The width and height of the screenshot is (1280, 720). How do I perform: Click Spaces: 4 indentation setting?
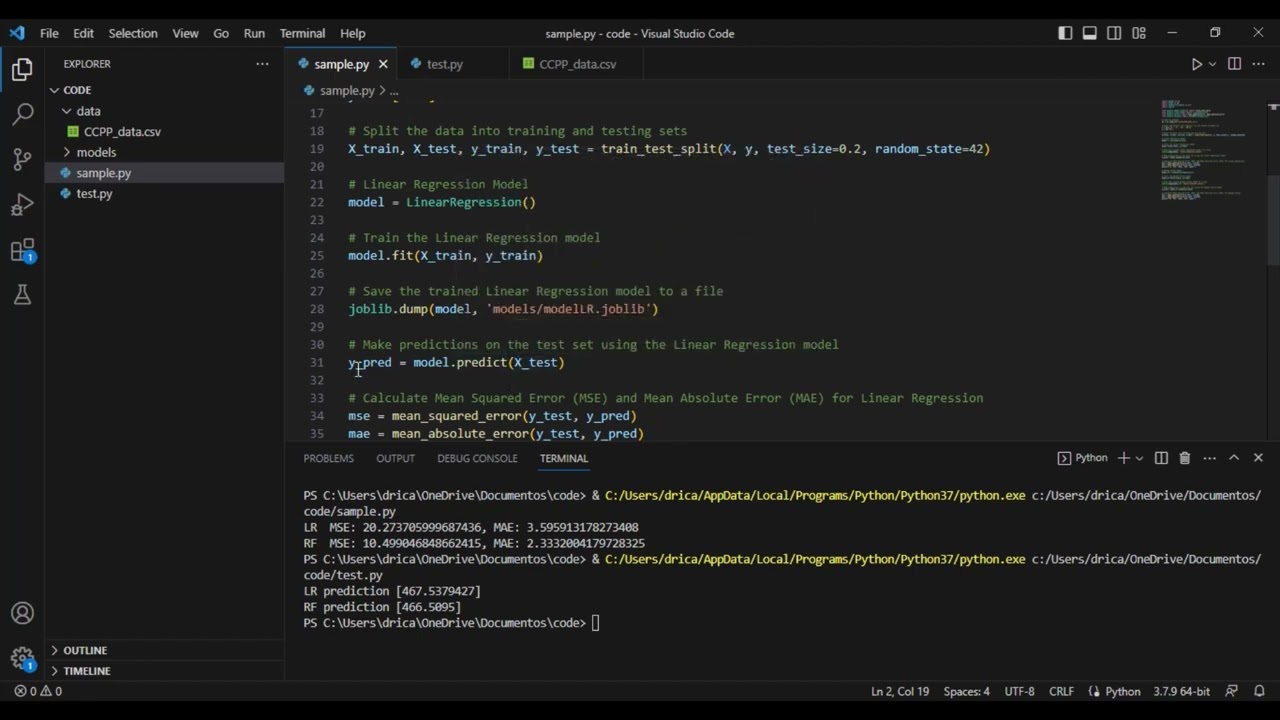966,691
